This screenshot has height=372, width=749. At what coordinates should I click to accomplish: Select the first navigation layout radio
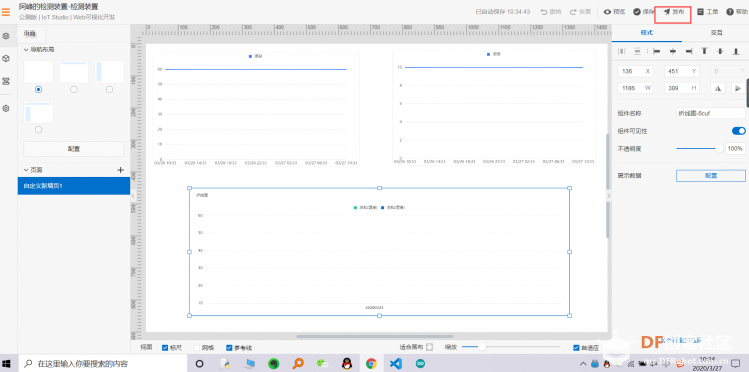coord(38,89)
